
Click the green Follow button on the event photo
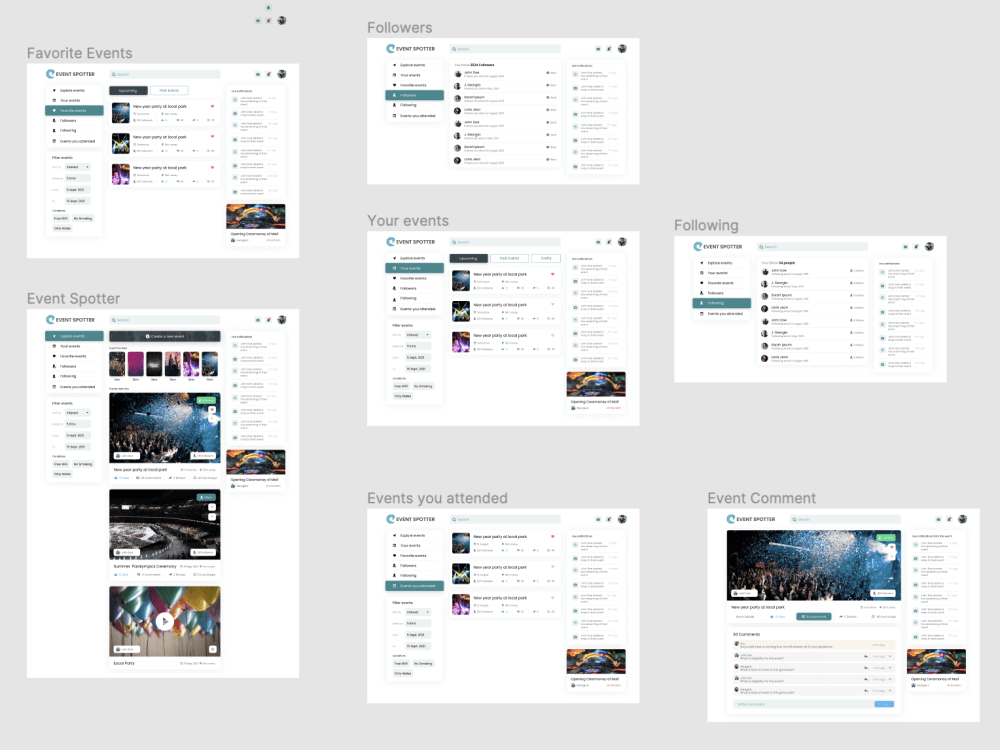207,400
